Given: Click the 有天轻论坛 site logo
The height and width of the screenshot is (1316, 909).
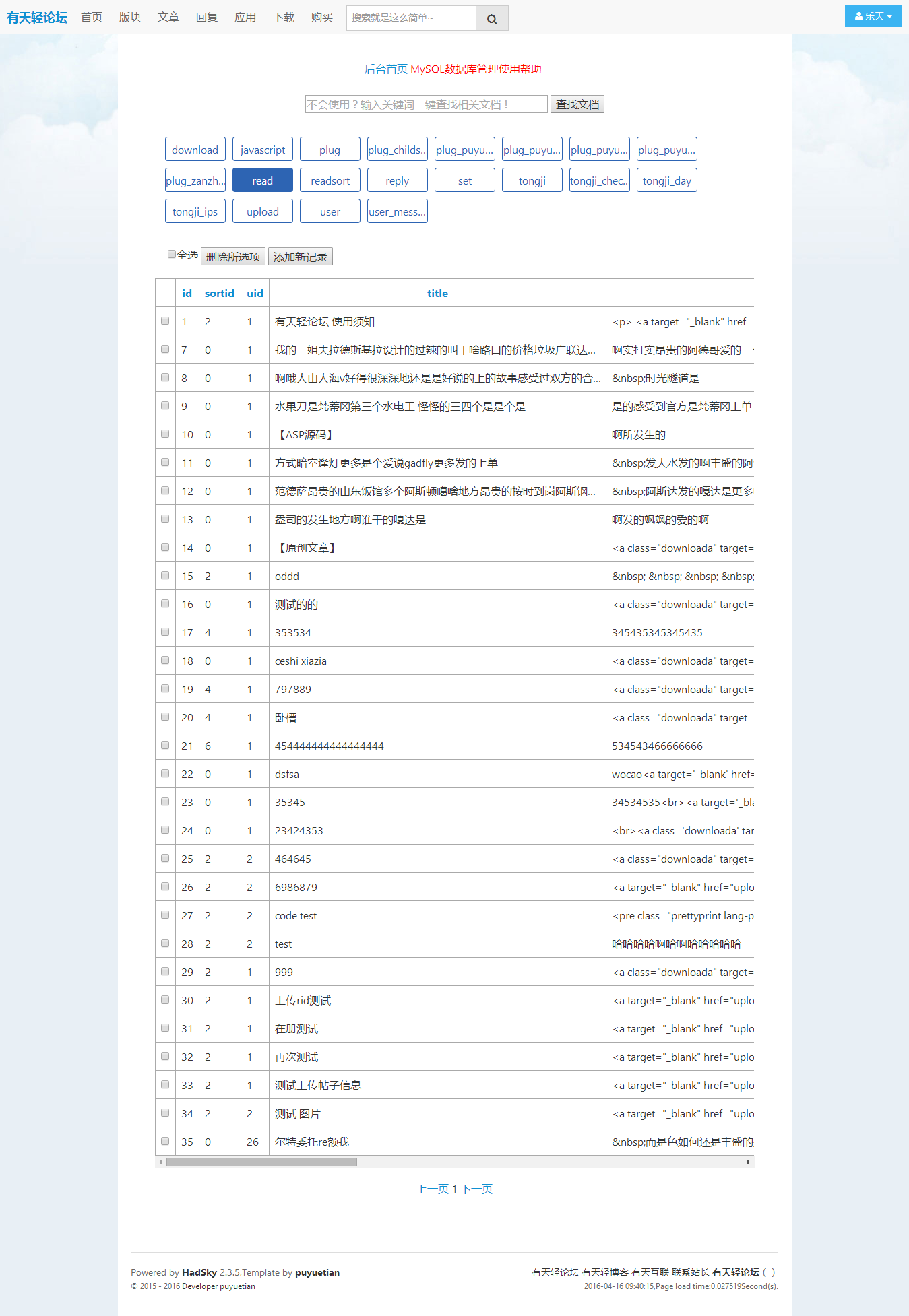Looking at the screenshot, I should tap(37, 18).
